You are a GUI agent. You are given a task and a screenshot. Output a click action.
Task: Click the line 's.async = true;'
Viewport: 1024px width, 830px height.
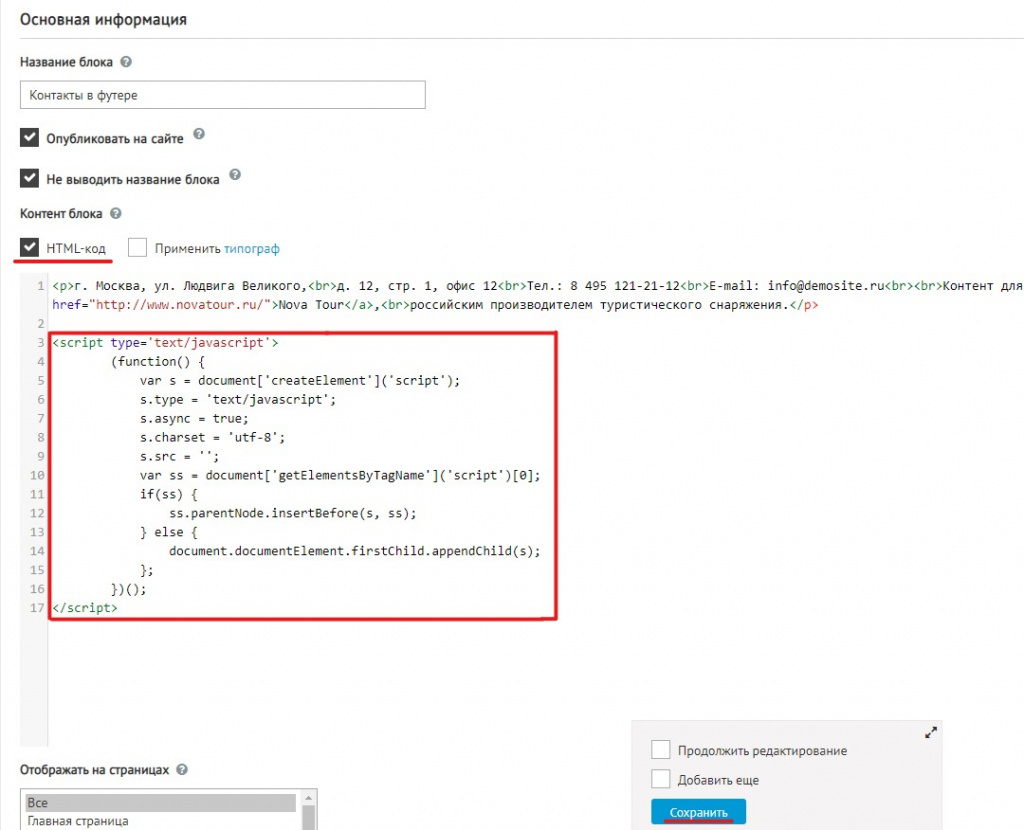point(194,419)
